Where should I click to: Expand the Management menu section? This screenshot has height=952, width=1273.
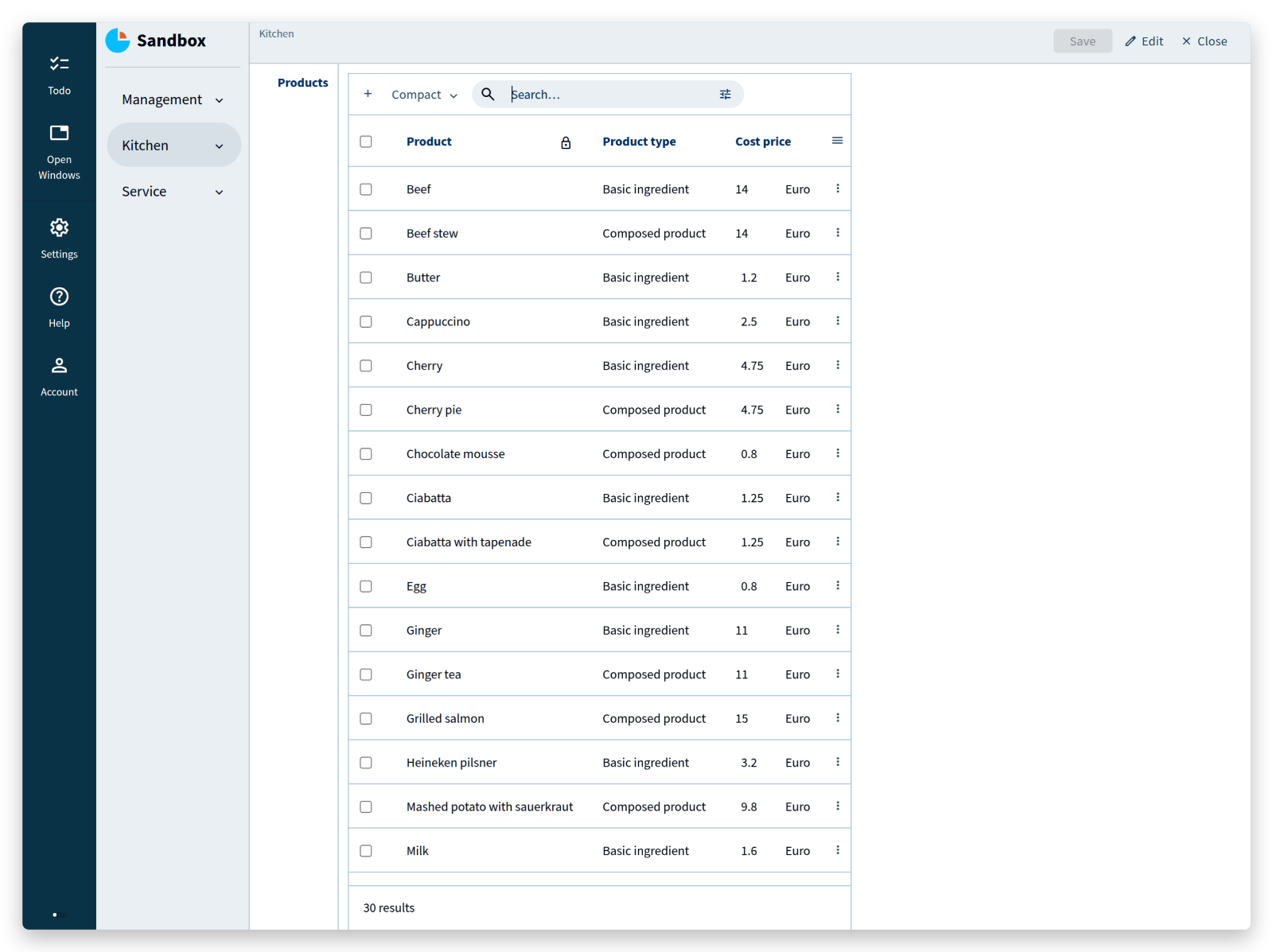point(173,99)
